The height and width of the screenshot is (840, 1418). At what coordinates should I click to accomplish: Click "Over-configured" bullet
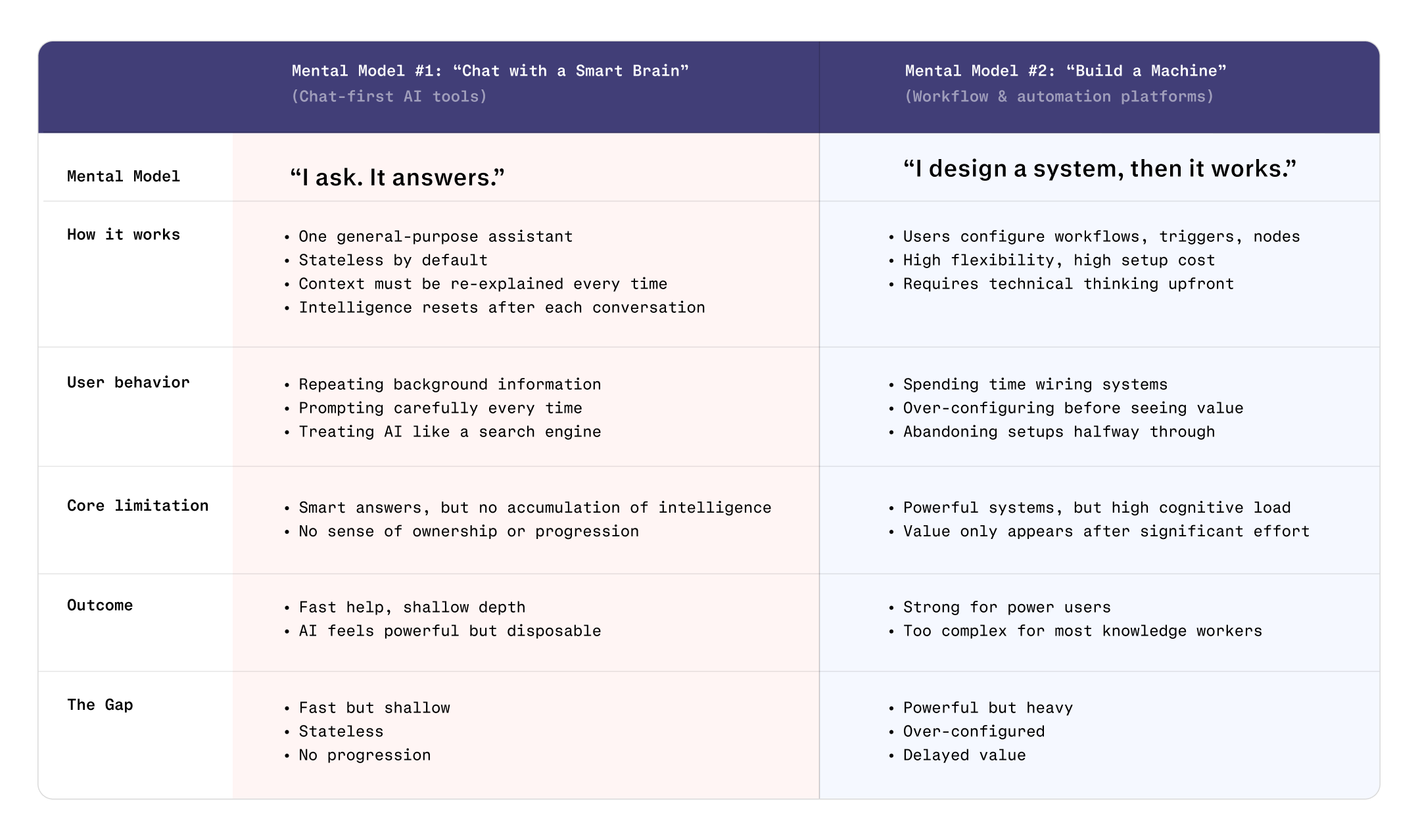[x=974, y=732]
